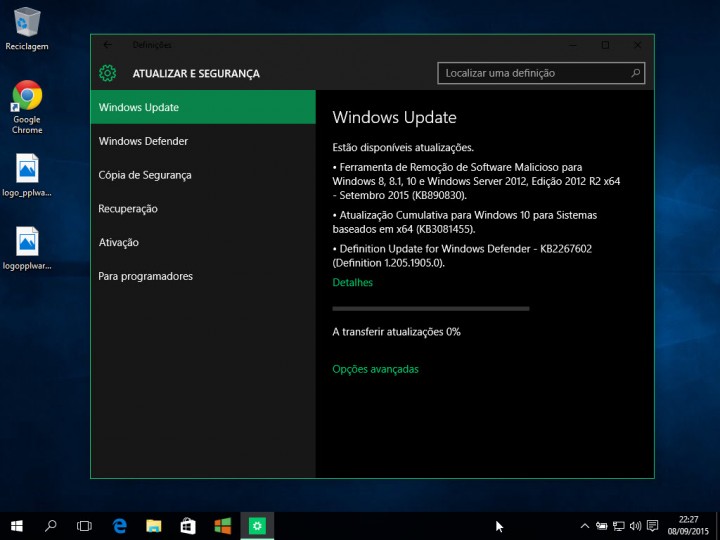The width and height of the screenshot is (720, 540).
Task: Click the Detalhes link
Action: click(352, 282)
